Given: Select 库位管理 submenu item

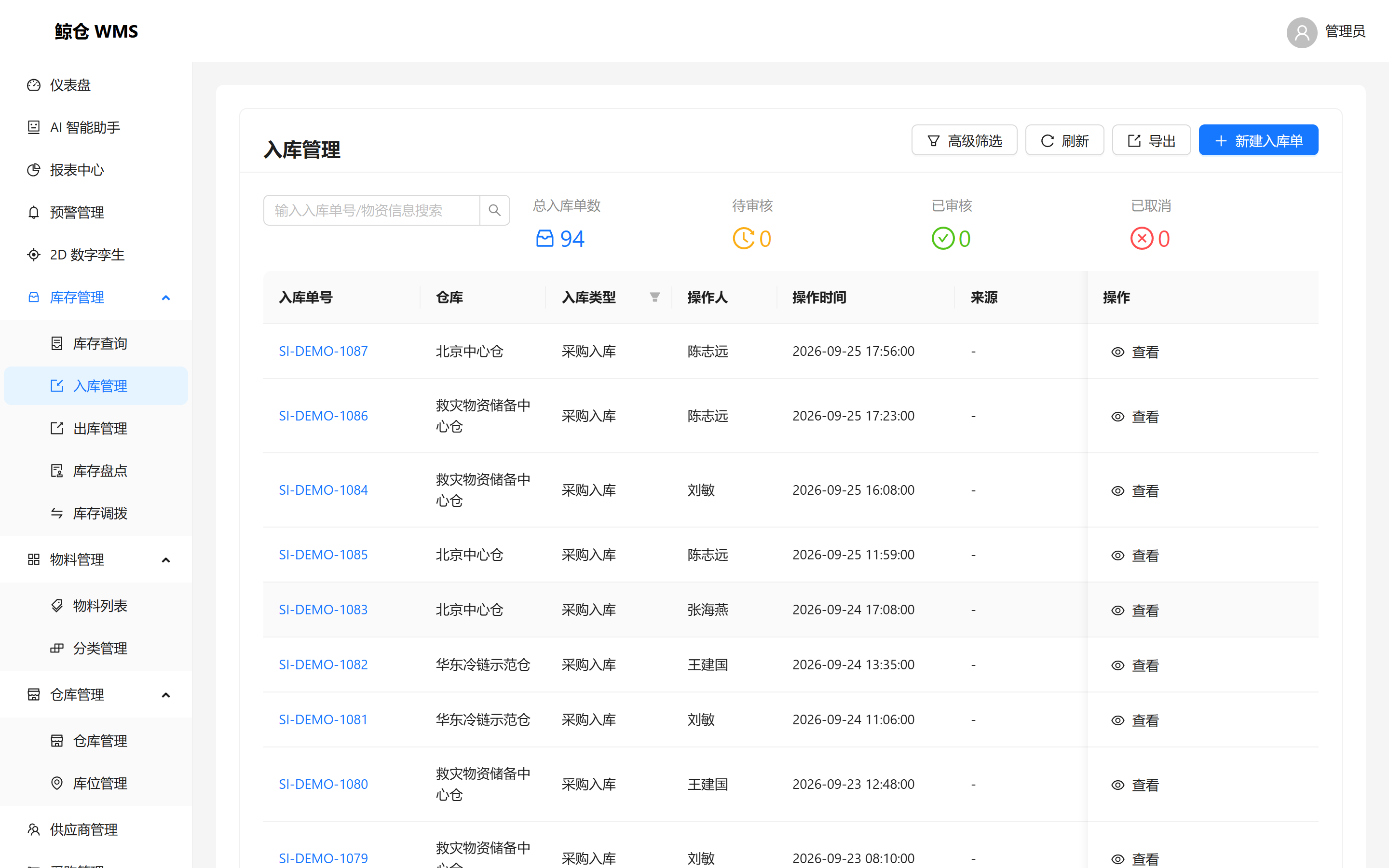Looking at the screenshot, I should coord(96,784).
